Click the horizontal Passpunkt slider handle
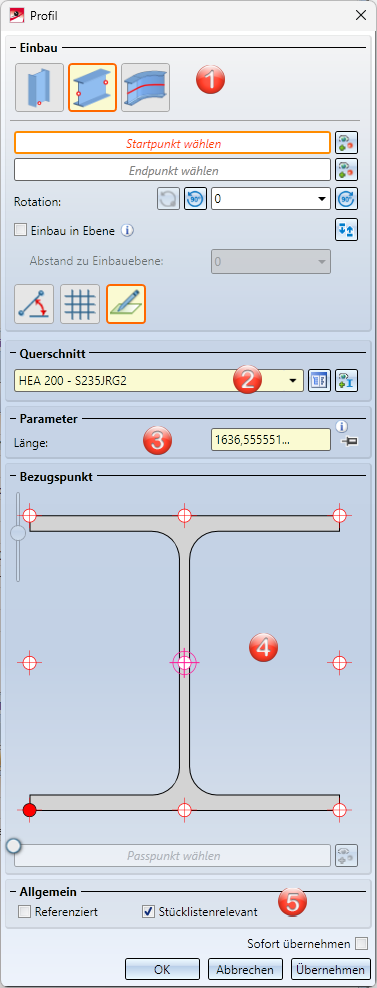The height and width of the screenshot is (988, 377). [13, 846]
